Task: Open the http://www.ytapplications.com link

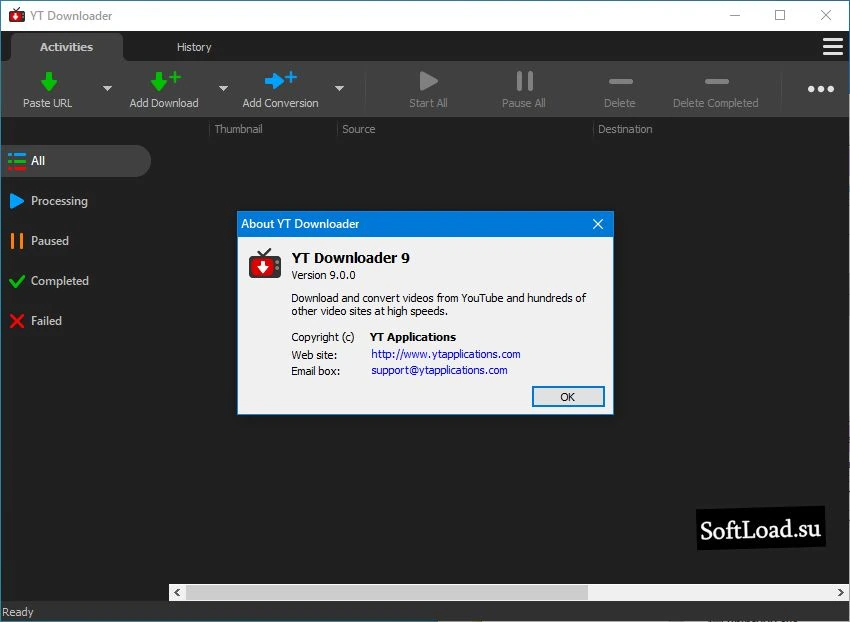Action: click(x=446, y=354)
